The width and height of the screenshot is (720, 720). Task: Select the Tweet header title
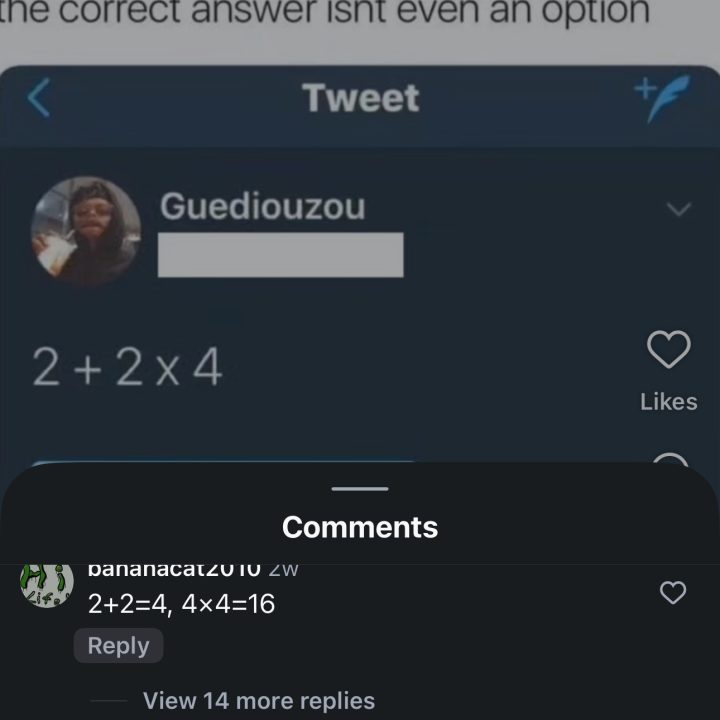[361, 98]
